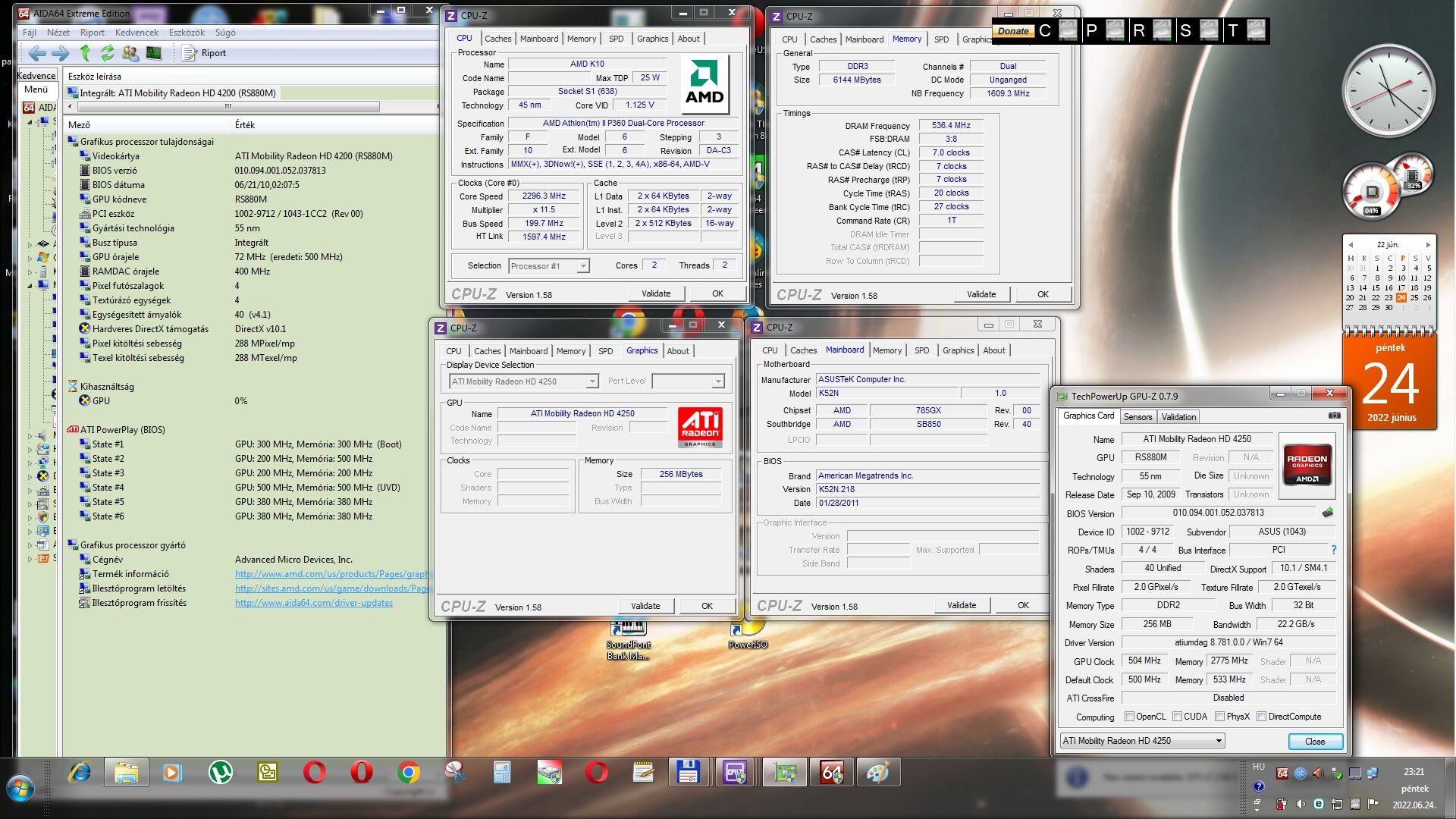Viewport: 1456px width, 819px height.
Task: Toggle the DirectCompute checkbox in GPU-Z
Action: point(1261,717)
